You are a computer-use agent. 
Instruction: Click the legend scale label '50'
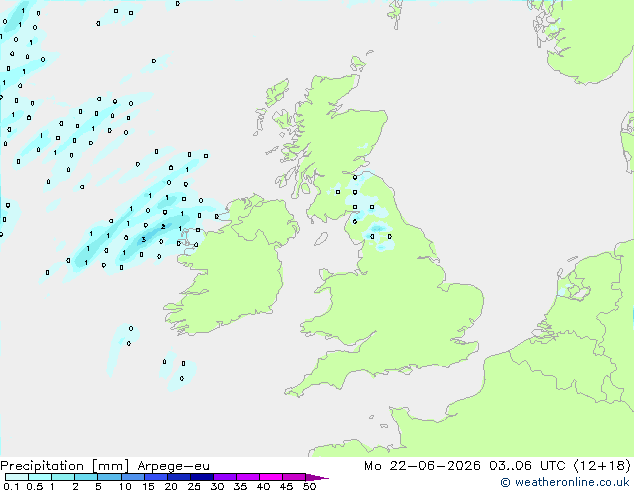pos(309,486)
